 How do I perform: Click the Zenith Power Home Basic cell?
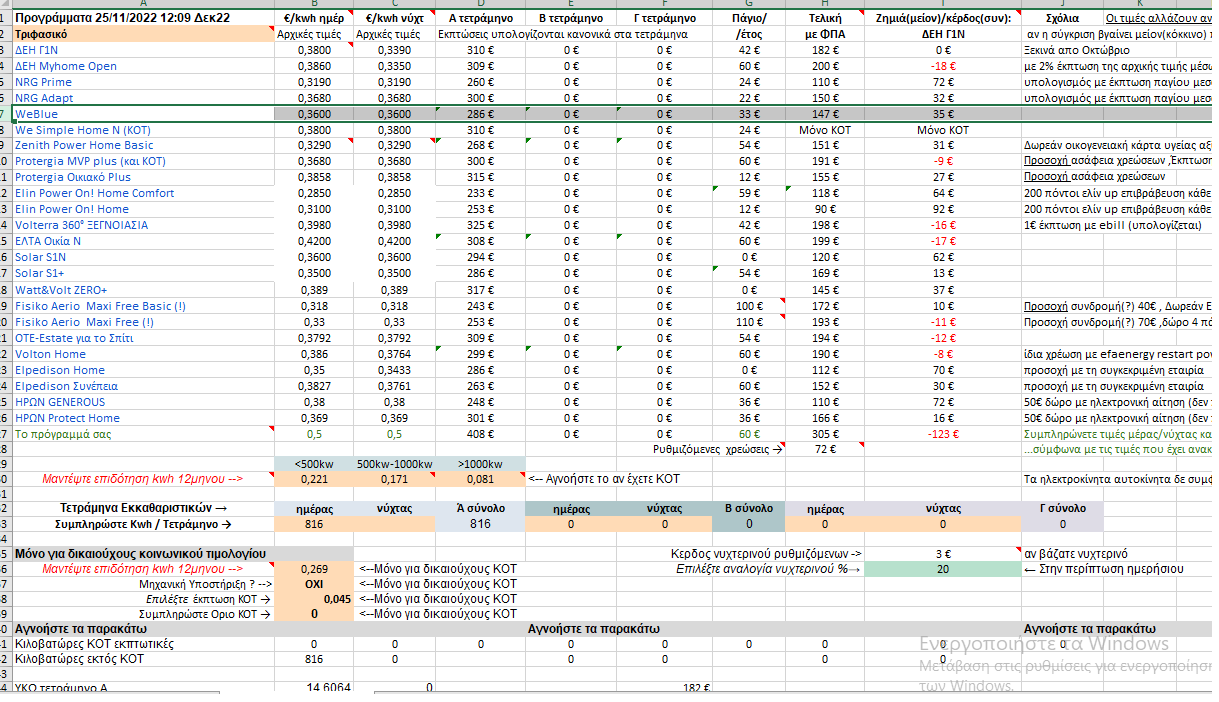tap(144, 145)
